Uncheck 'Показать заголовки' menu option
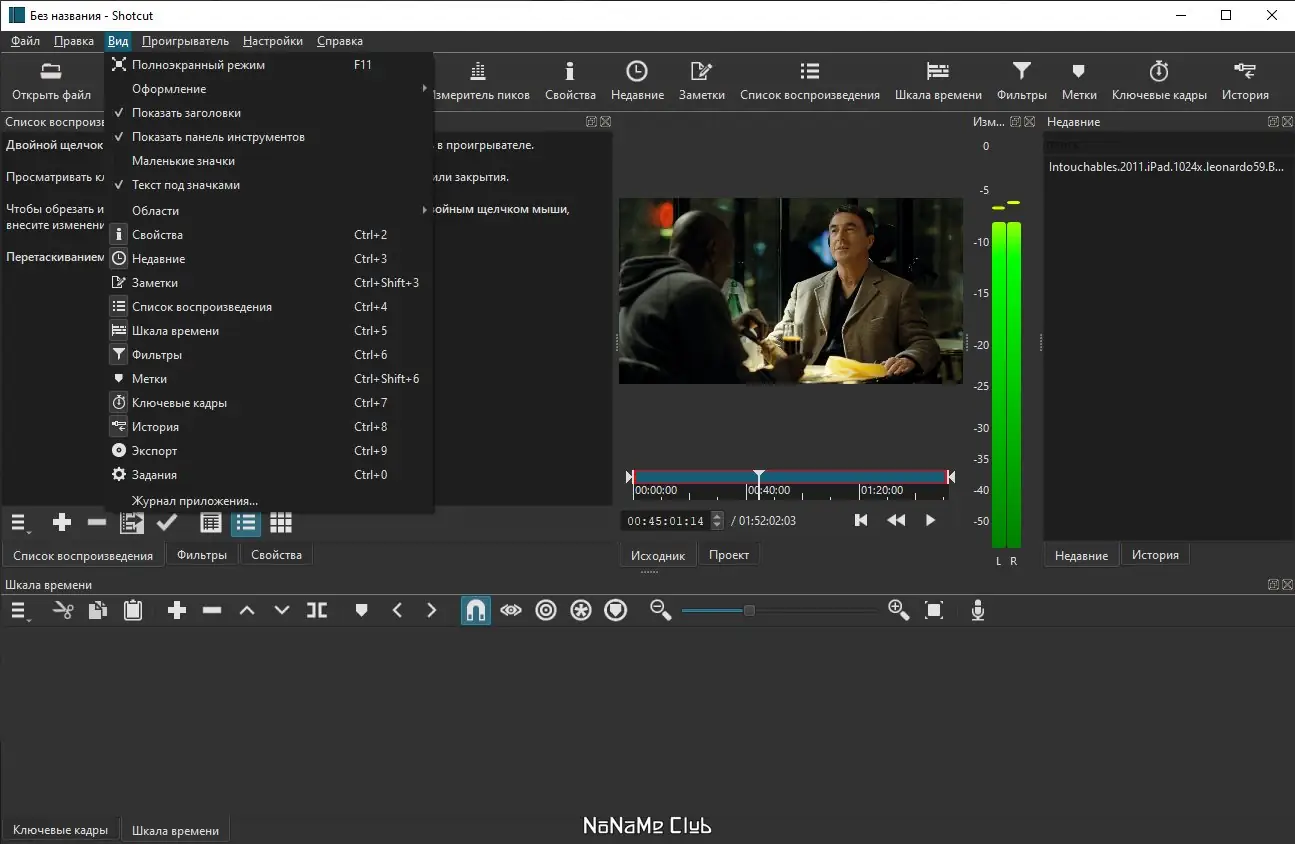1295x844 pixels. (186, 113)
